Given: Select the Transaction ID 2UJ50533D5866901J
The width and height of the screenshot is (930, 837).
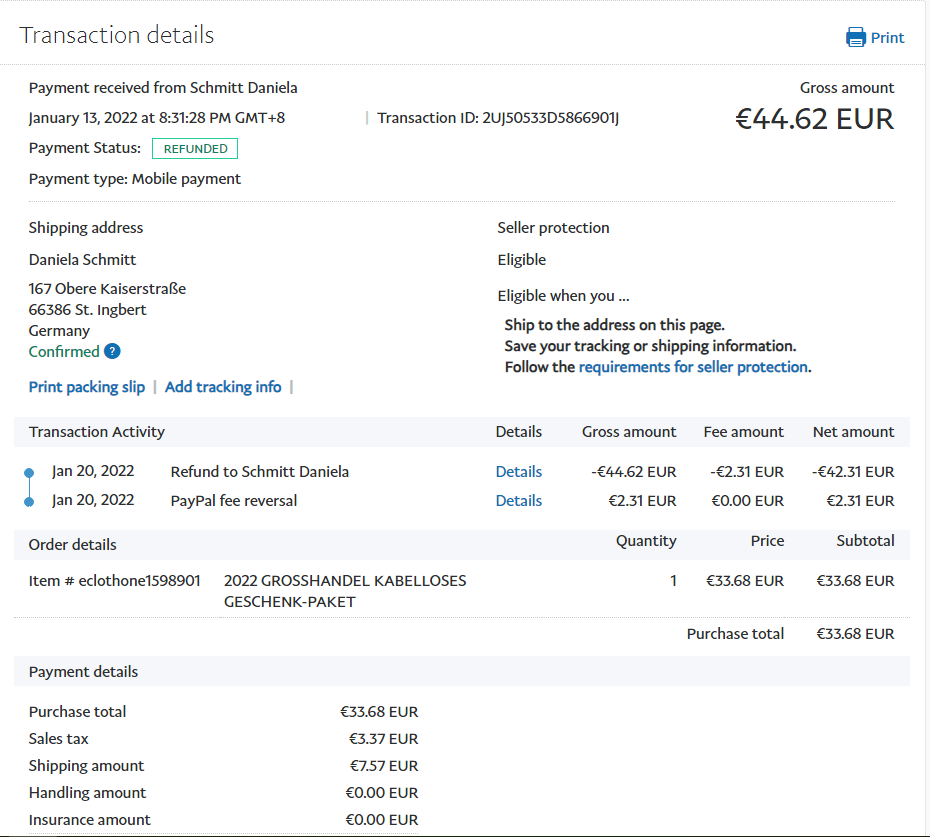Looking at the screenshot, I should (551, 118).
